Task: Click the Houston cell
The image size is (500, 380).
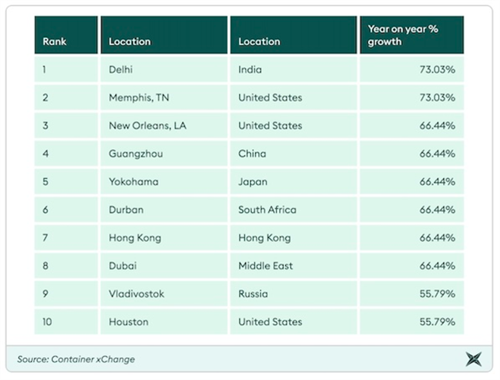Action: tap(164, 321)
